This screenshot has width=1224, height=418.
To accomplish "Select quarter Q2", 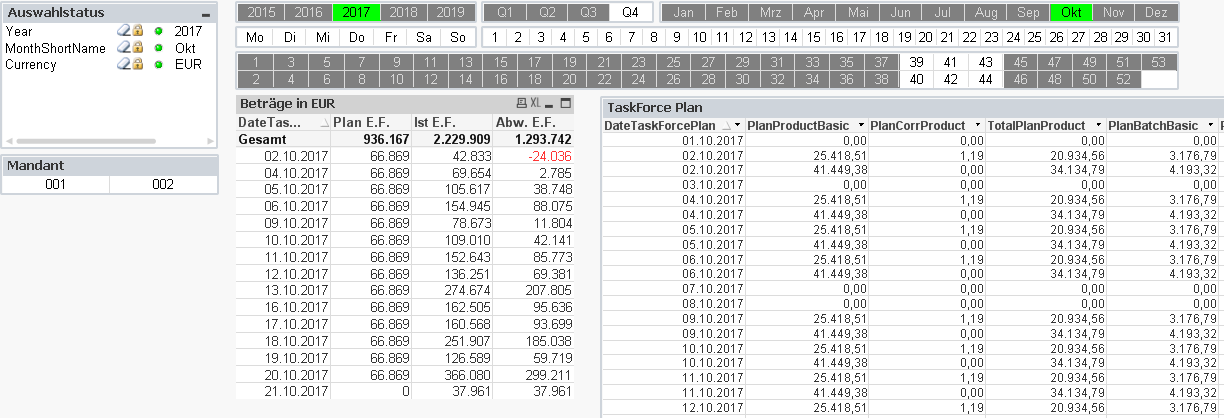I will click(x=547, y=12).
